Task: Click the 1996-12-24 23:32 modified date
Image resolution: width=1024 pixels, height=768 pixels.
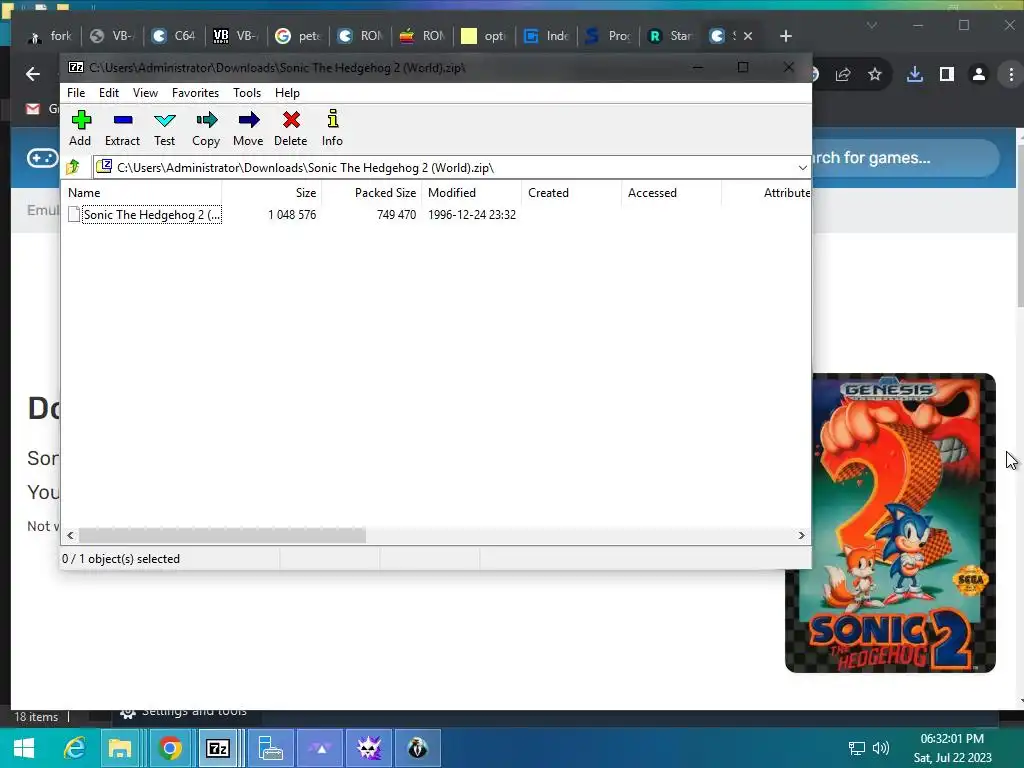Action: tap(472, 215)
